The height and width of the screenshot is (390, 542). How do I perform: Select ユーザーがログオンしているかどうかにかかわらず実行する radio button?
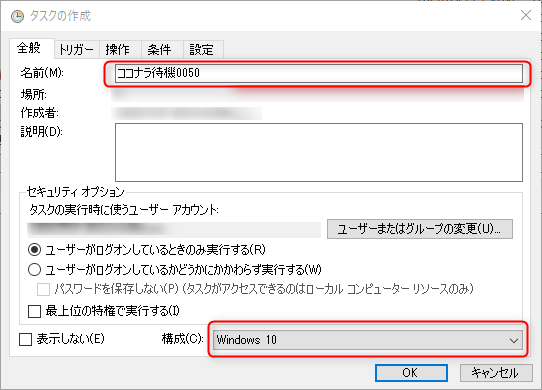[x=35, y=270]
